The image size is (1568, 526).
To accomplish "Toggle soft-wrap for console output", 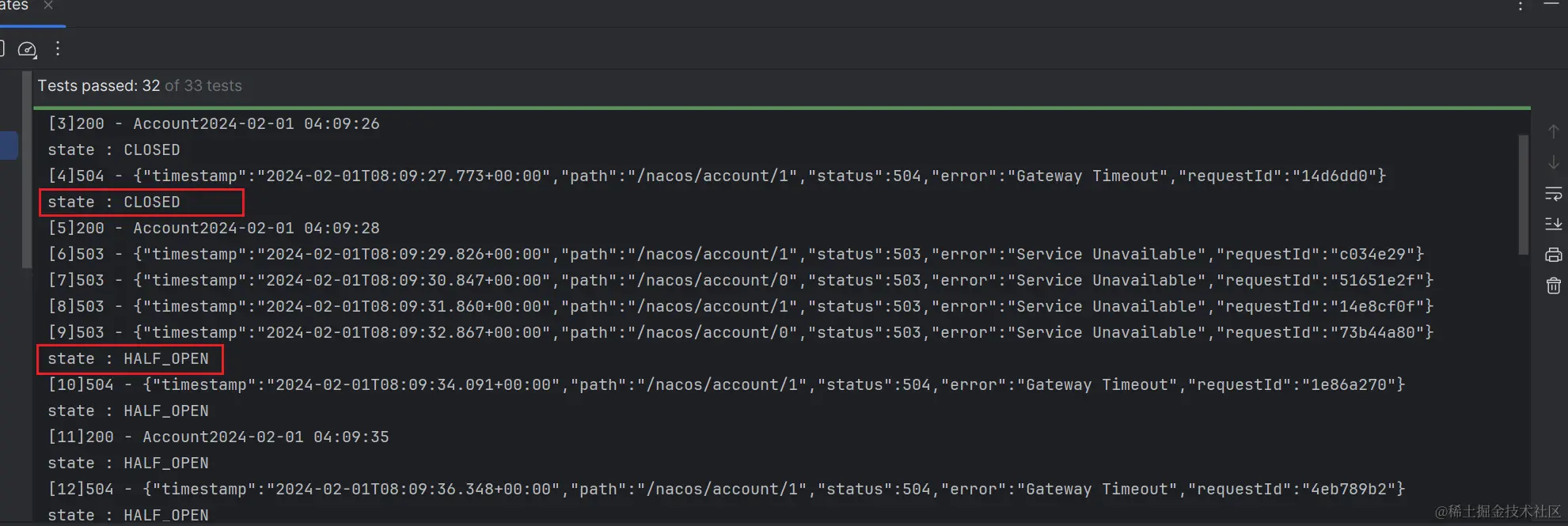I will click(x=1554, y=194).
